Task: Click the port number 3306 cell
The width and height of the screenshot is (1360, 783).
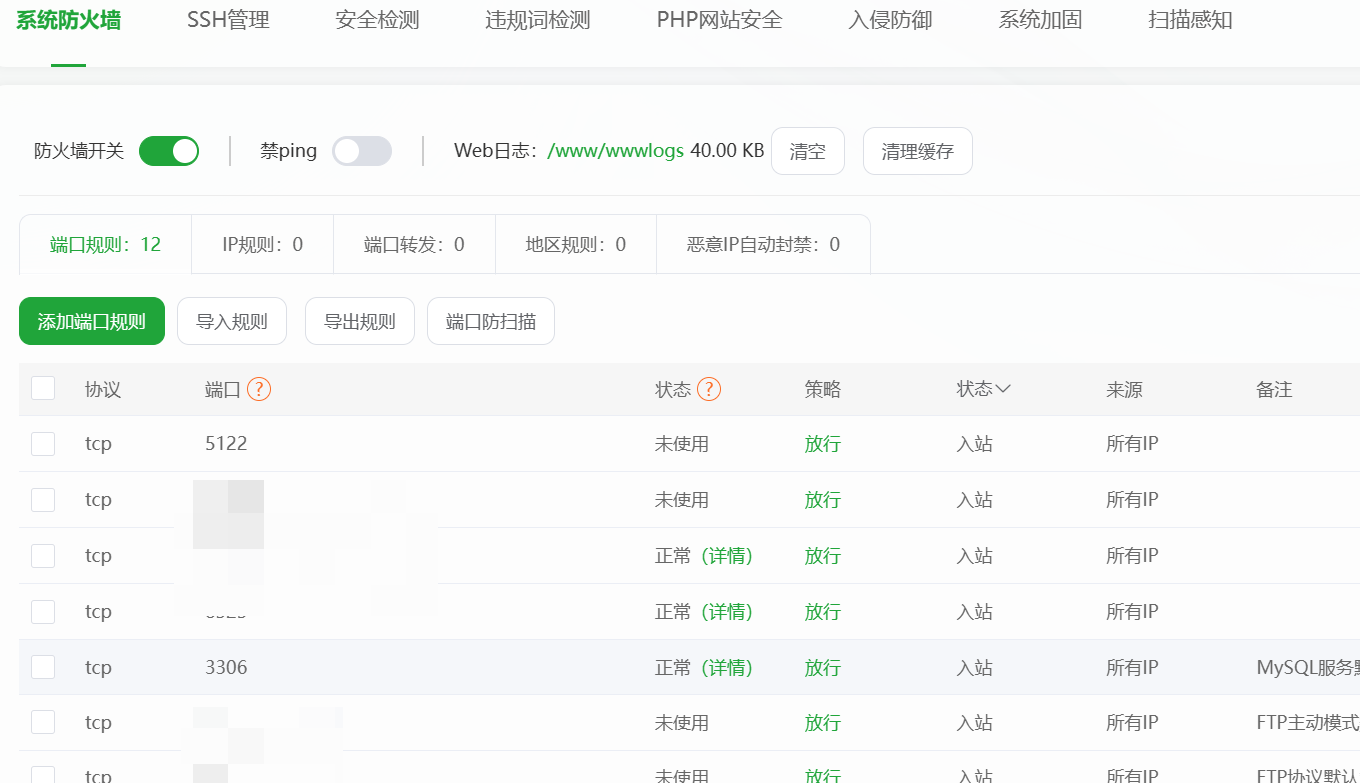Action: pos(226,667)
